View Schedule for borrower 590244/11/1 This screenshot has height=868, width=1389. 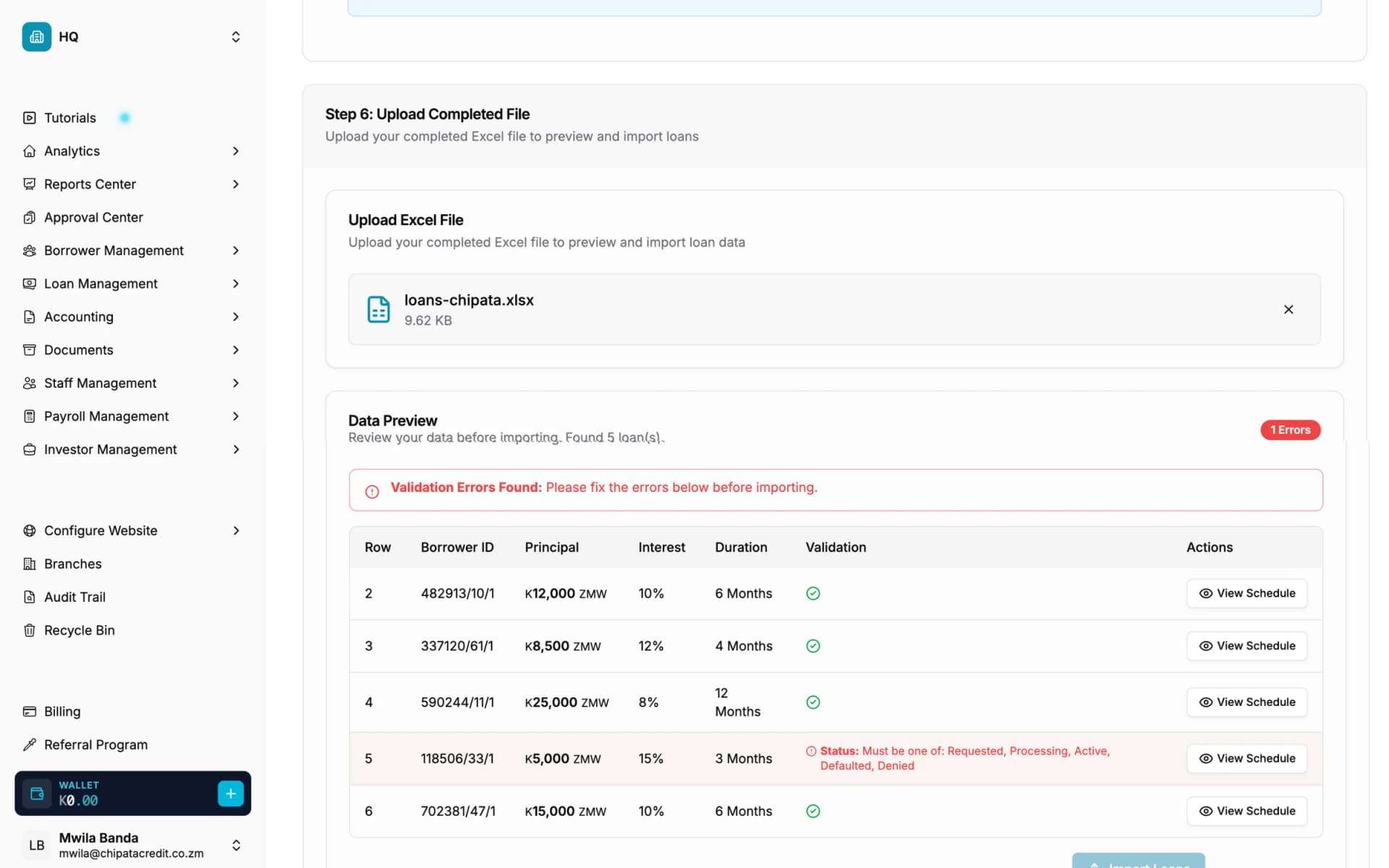(x=1246, y=702)
